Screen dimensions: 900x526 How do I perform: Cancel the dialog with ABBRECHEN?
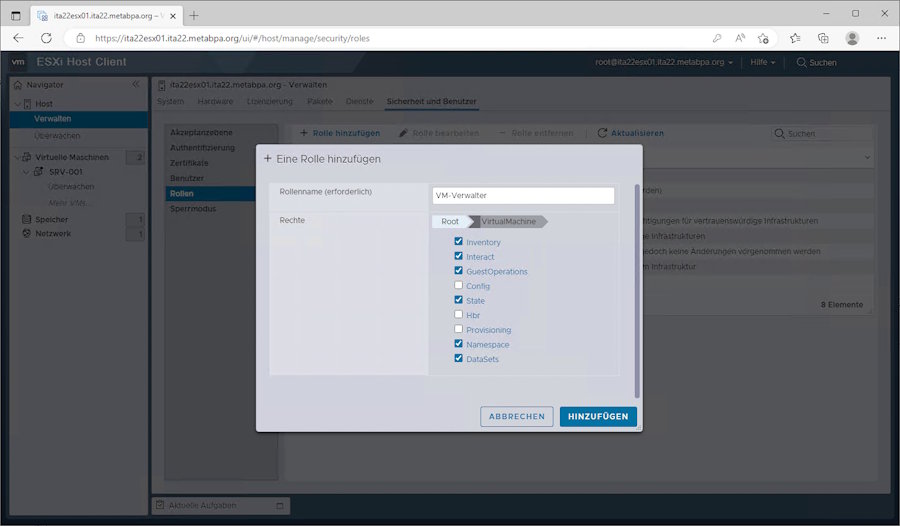(517, 416)
